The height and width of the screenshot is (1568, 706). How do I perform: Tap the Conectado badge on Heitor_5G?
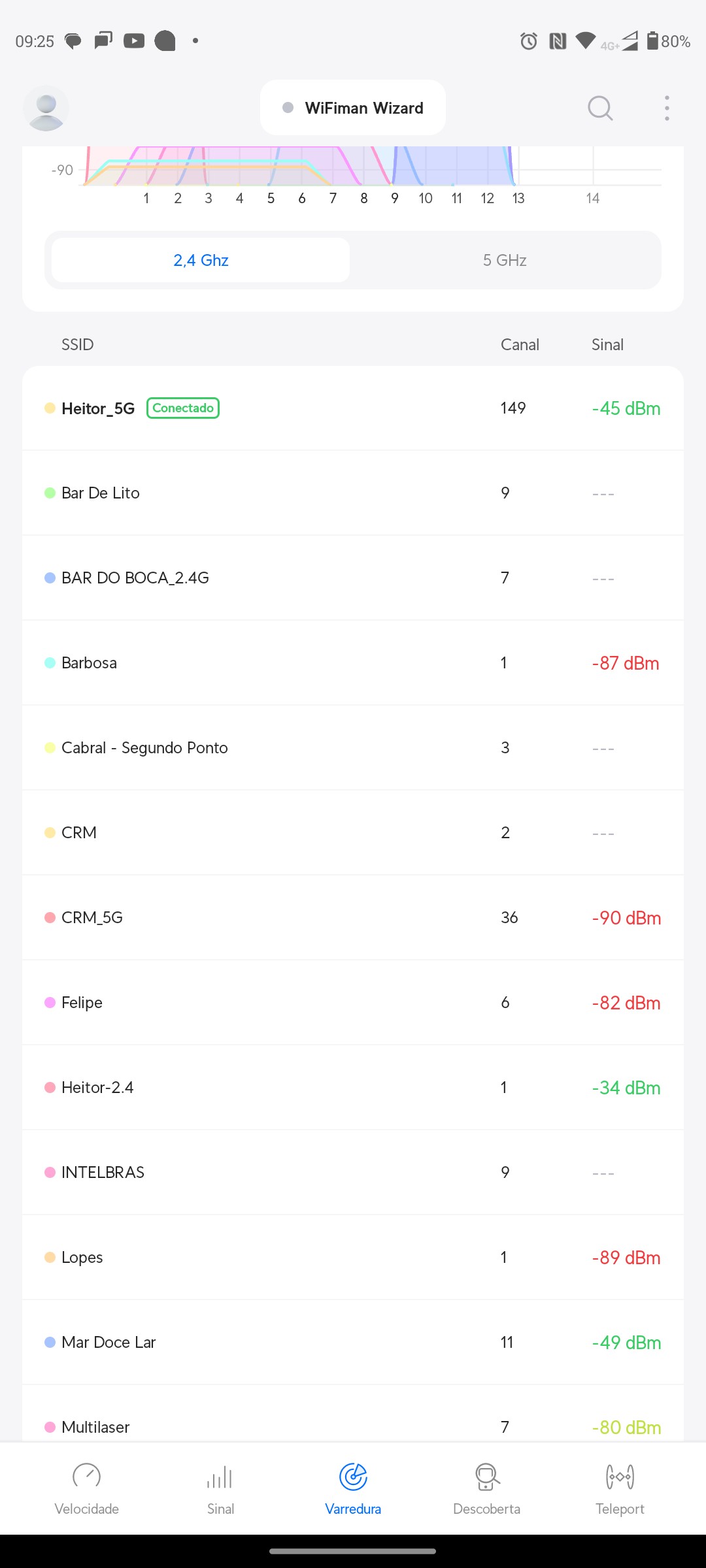coord(183,408)
